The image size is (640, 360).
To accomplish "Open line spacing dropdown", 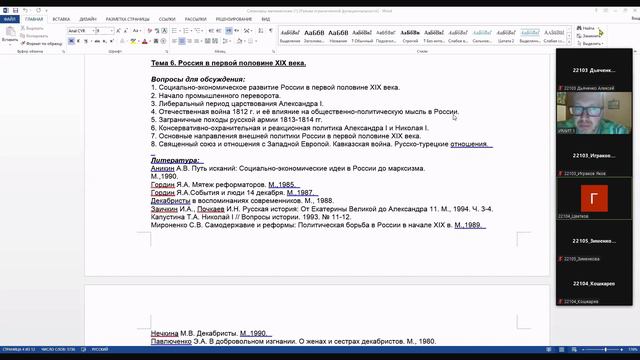I will coord(227,41).
